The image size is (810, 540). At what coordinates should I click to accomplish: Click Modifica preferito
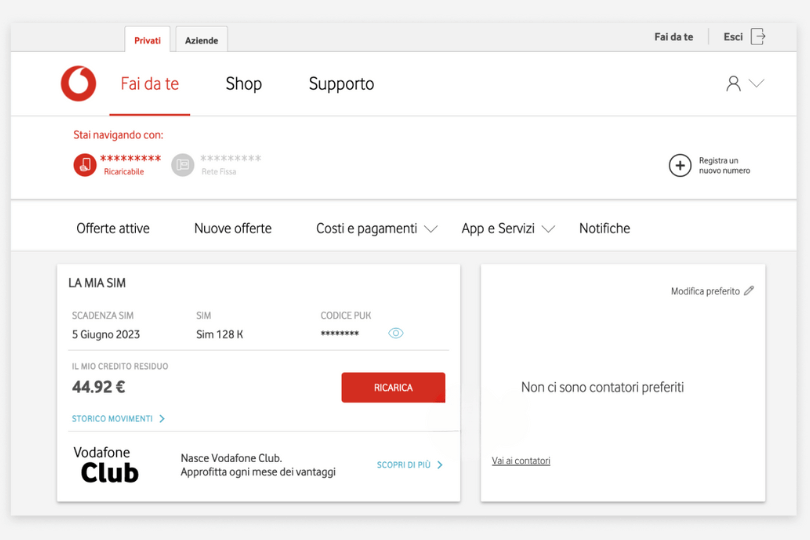[x=705, y=291]
